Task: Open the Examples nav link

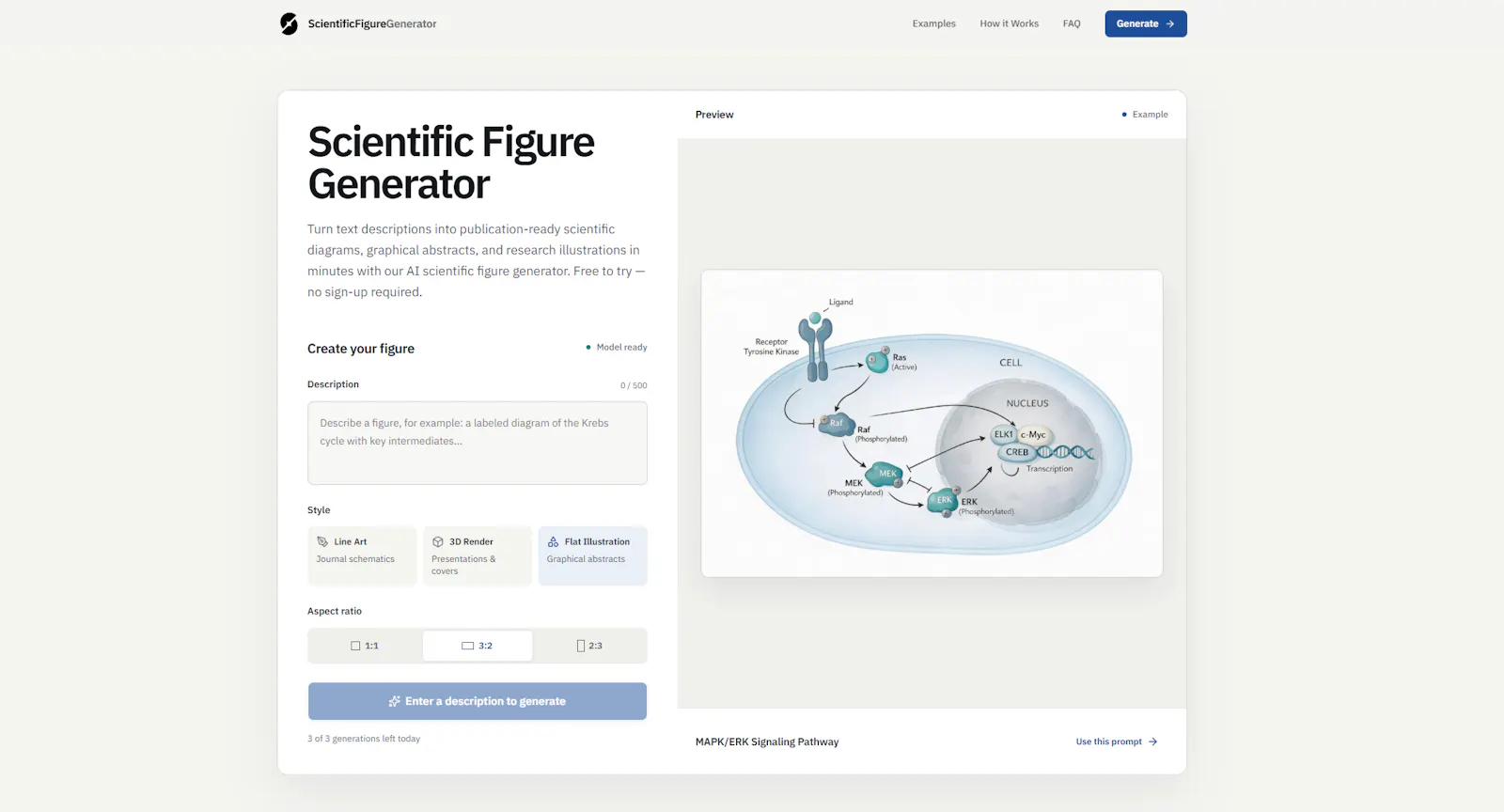Action: 933,23
